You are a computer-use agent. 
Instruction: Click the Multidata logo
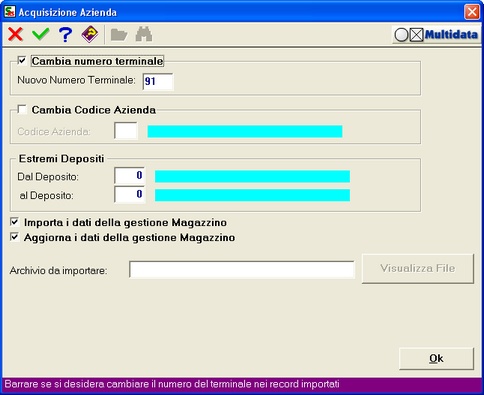(x=436, y=35)
